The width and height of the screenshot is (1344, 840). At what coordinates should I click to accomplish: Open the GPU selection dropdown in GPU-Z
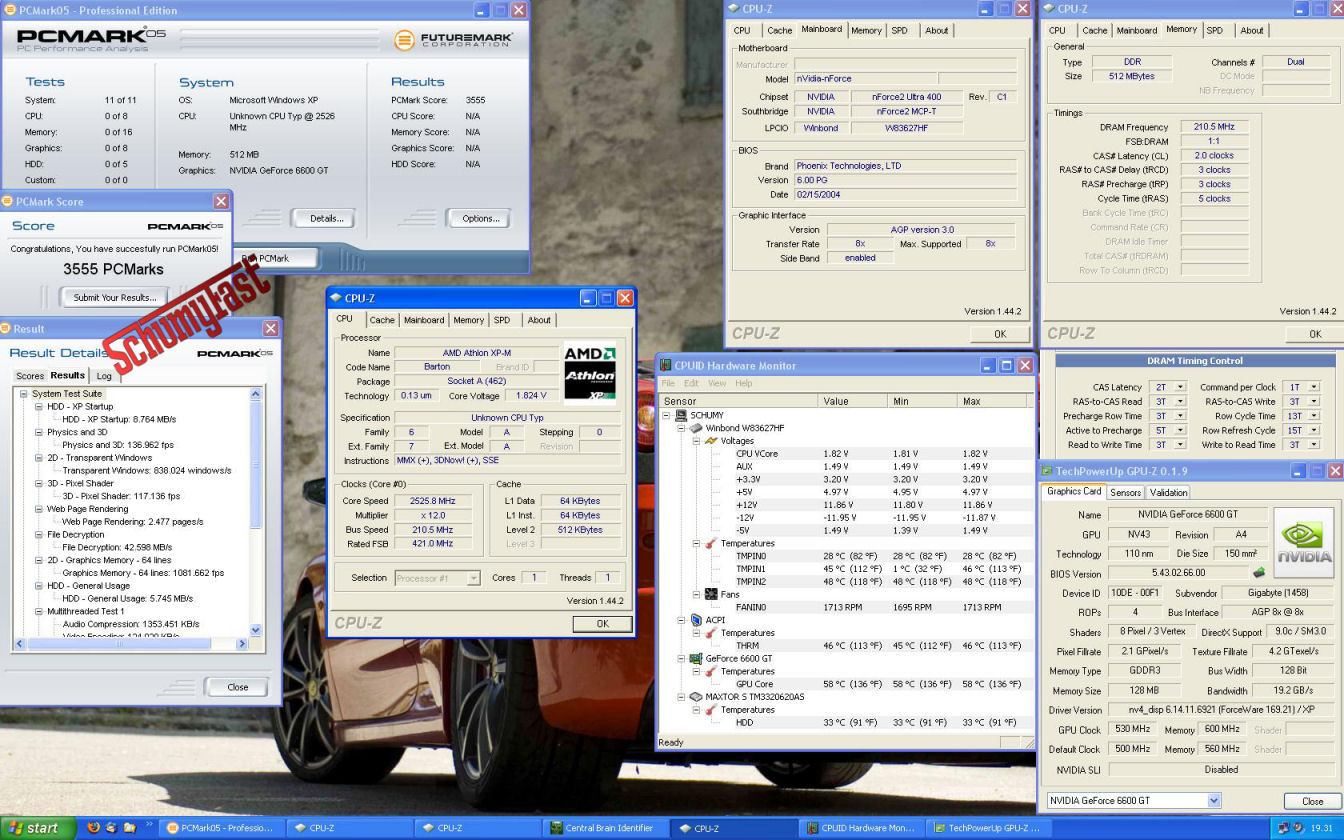tap(1214, 800)
